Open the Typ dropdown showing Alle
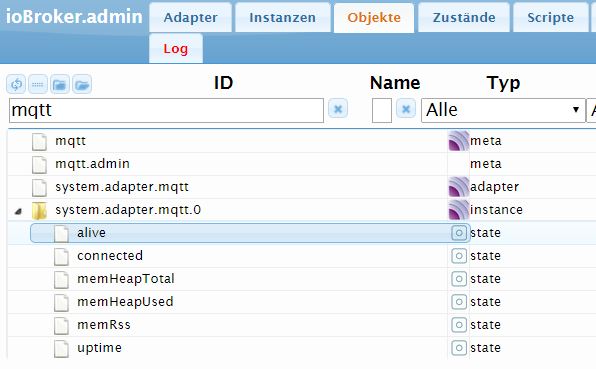596x369 pixels. click(503, 110)
